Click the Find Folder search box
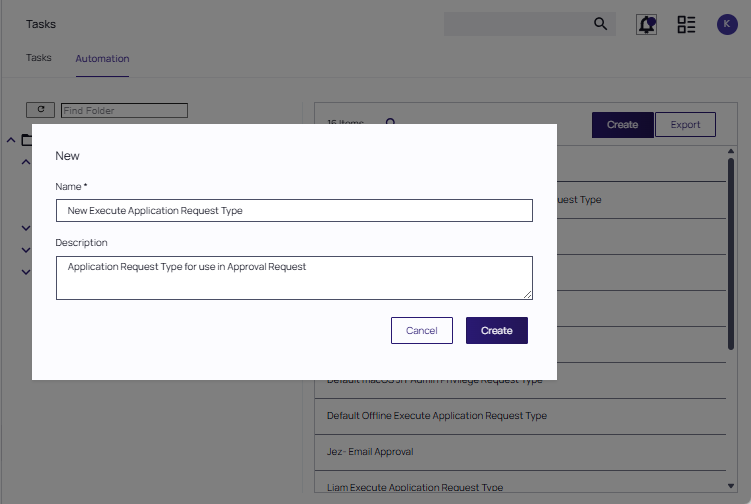This screenshot has height=504, width=751. coord(124,110)
